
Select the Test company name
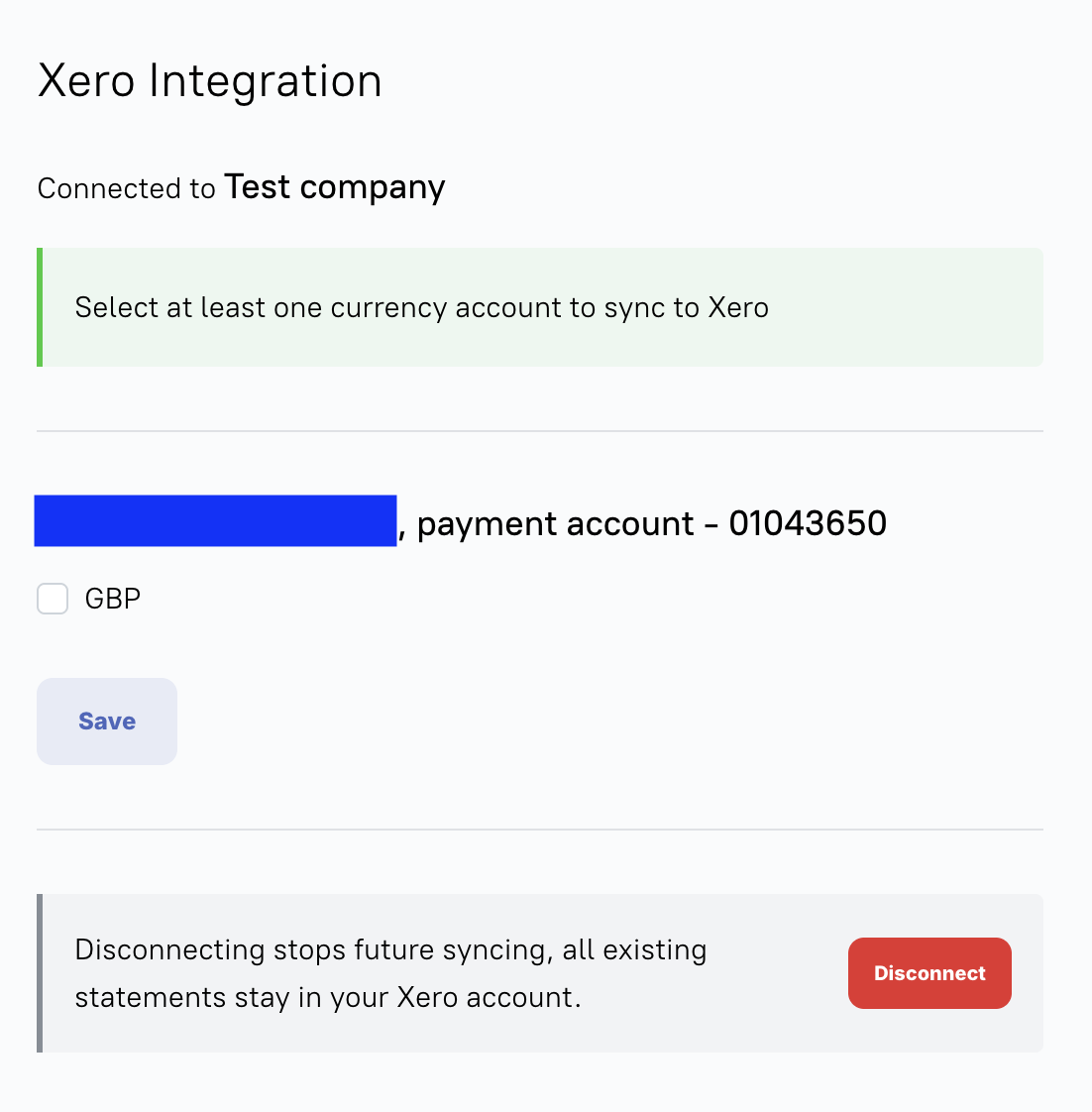pyautogui.click(x=335, y=187)
